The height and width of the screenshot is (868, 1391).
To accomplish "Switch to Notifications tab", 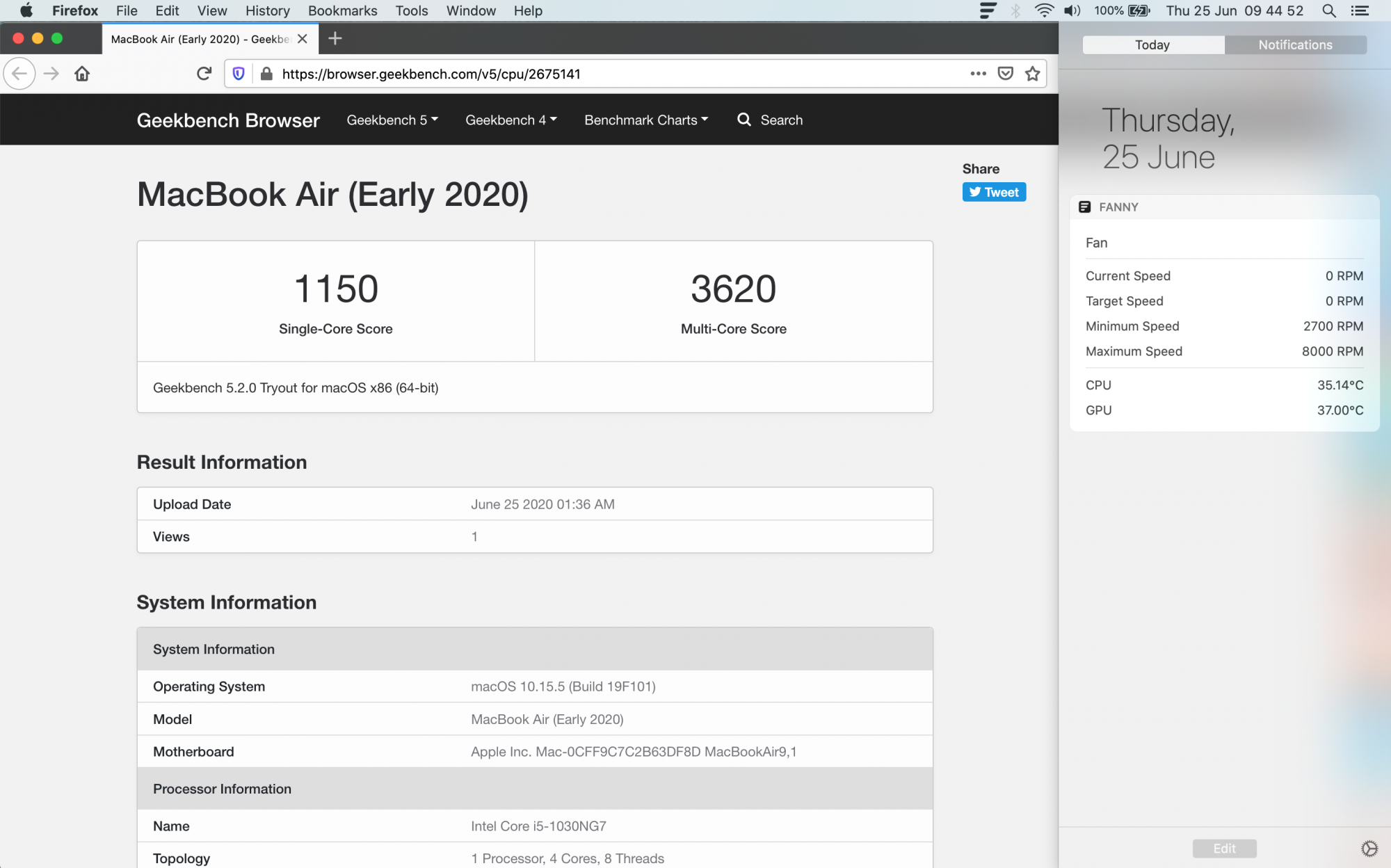I will pos(1295,45).
